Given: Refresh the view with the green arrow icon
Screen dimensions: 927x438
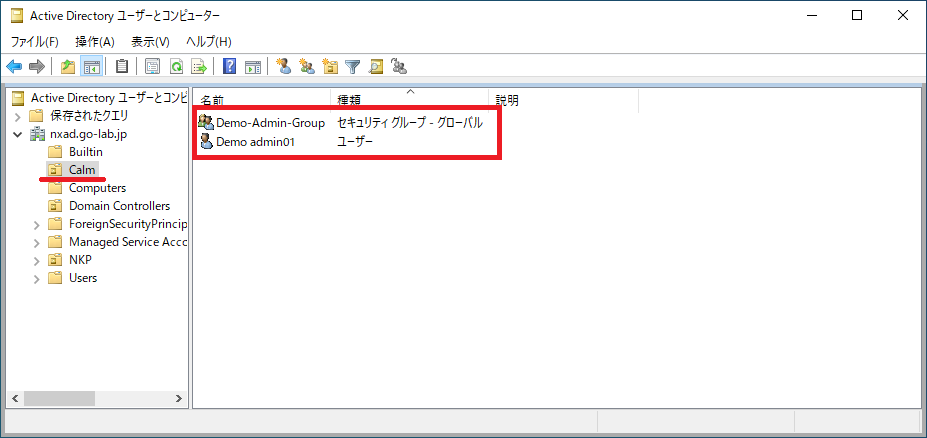Looking at the screenshot, I should (176, 67).
